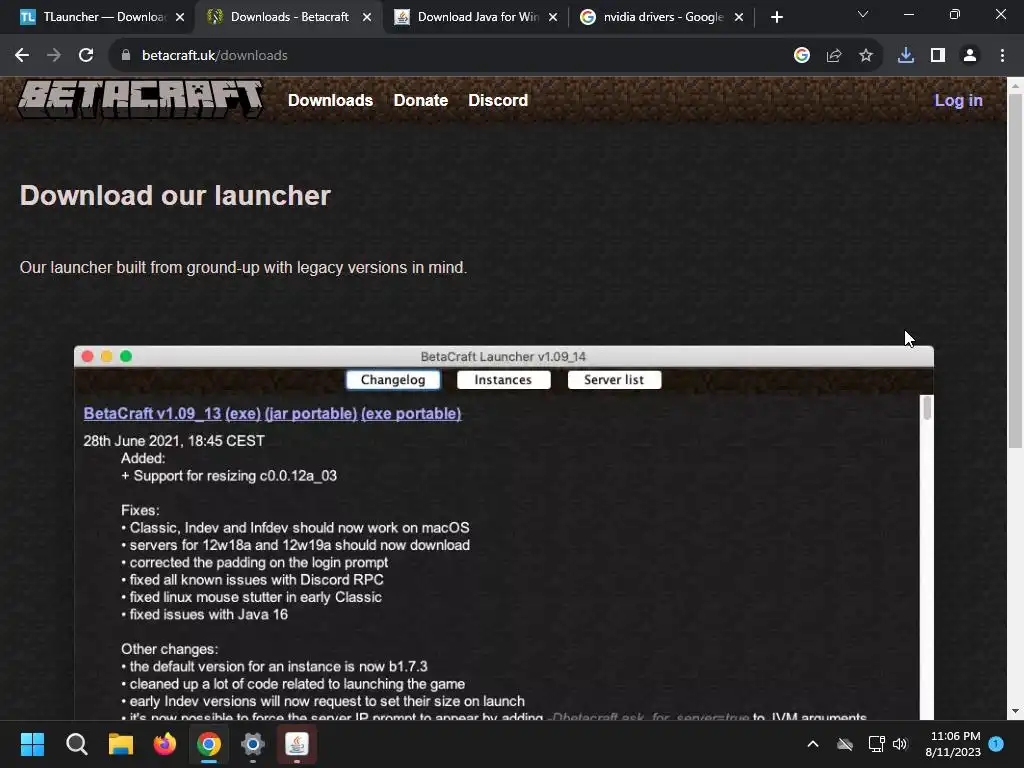Open Windows taskbar search
This screenshot has width=1024, height=768.
coord(76,744)
